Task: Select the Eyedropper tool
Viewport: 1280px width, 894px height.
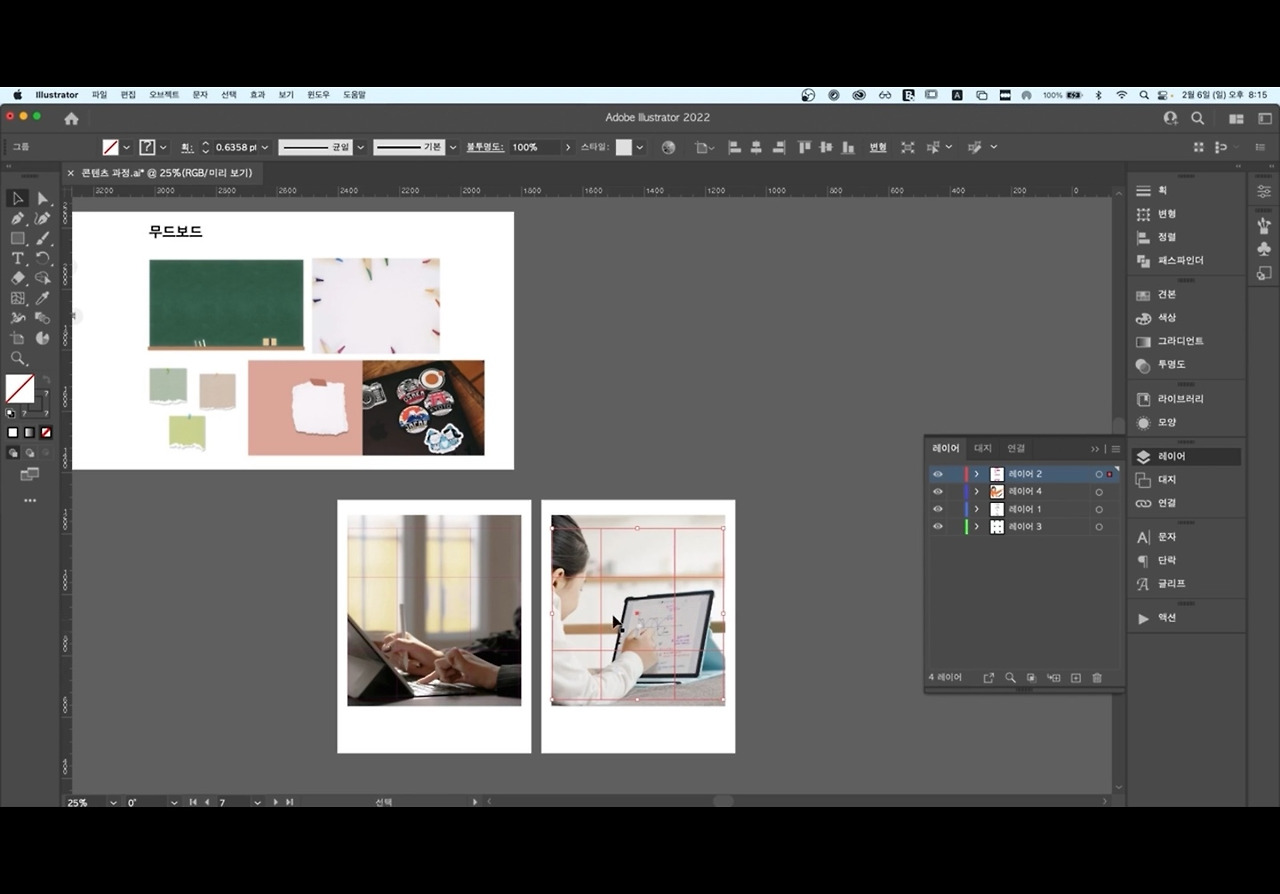Action: [43, 298]
